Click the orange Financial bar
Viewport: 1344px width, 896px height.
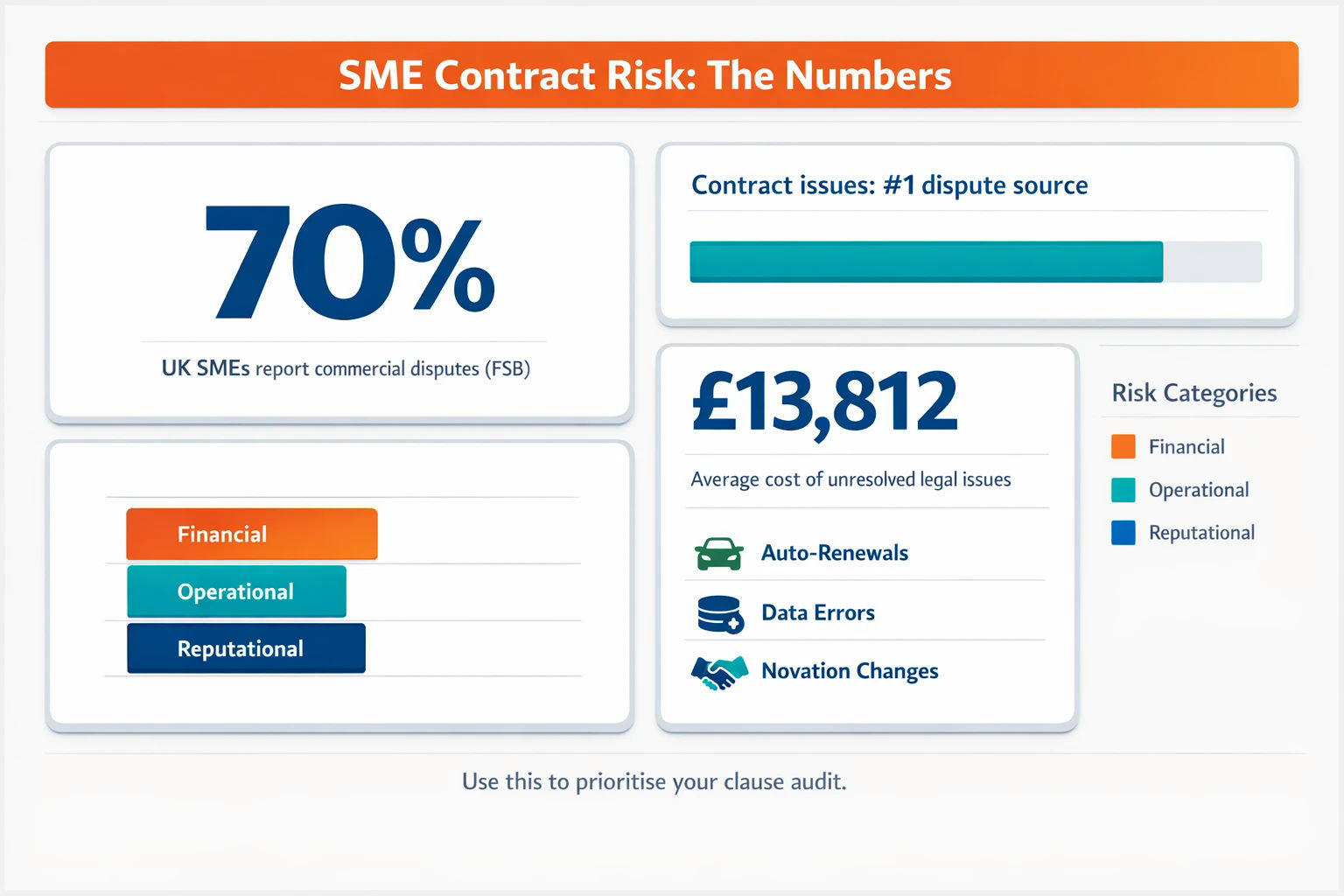252,534
